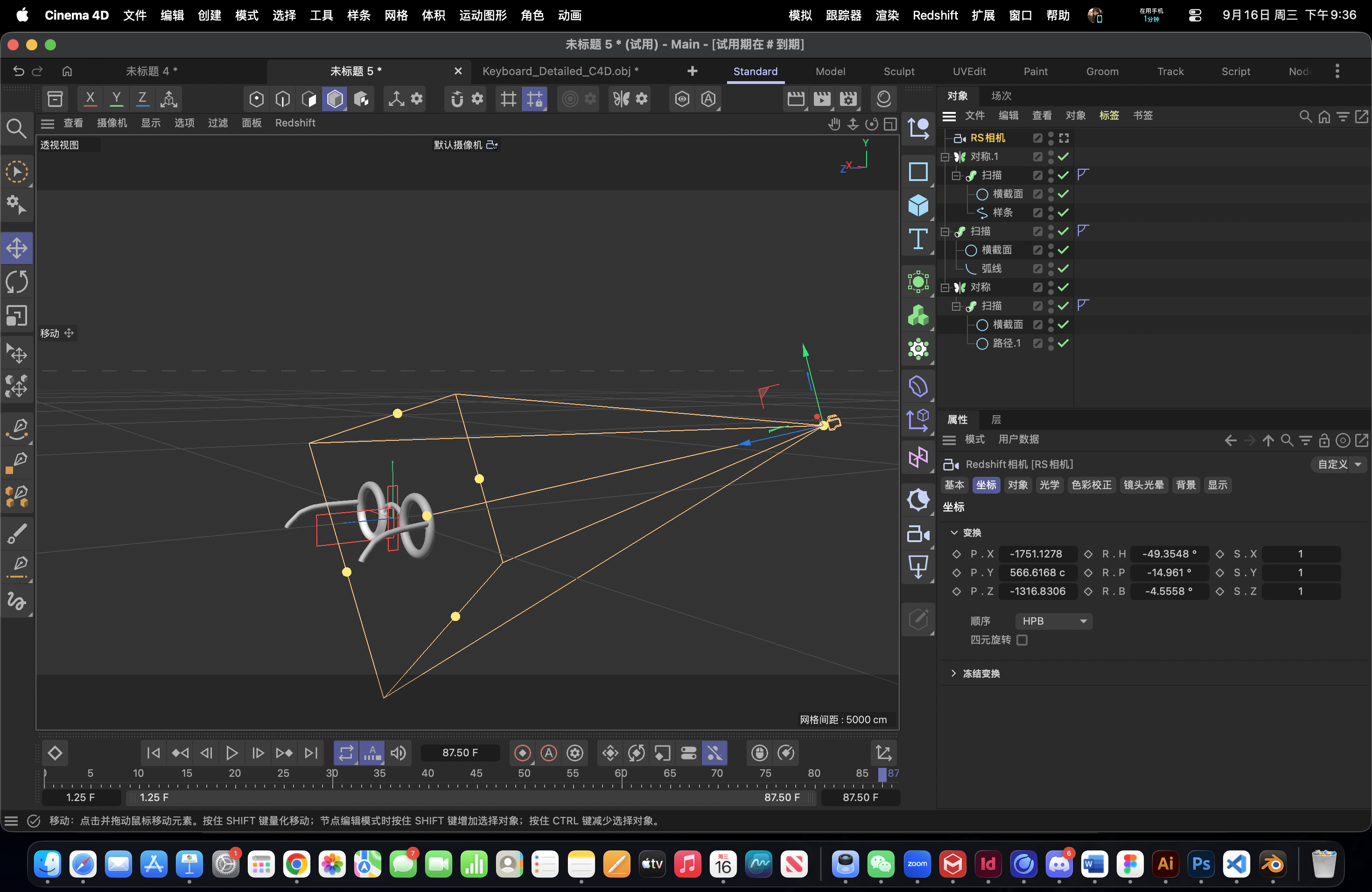Open the 场次 tab
This screenshot has width=1372, height=892.
click(x=1001, y=96)
